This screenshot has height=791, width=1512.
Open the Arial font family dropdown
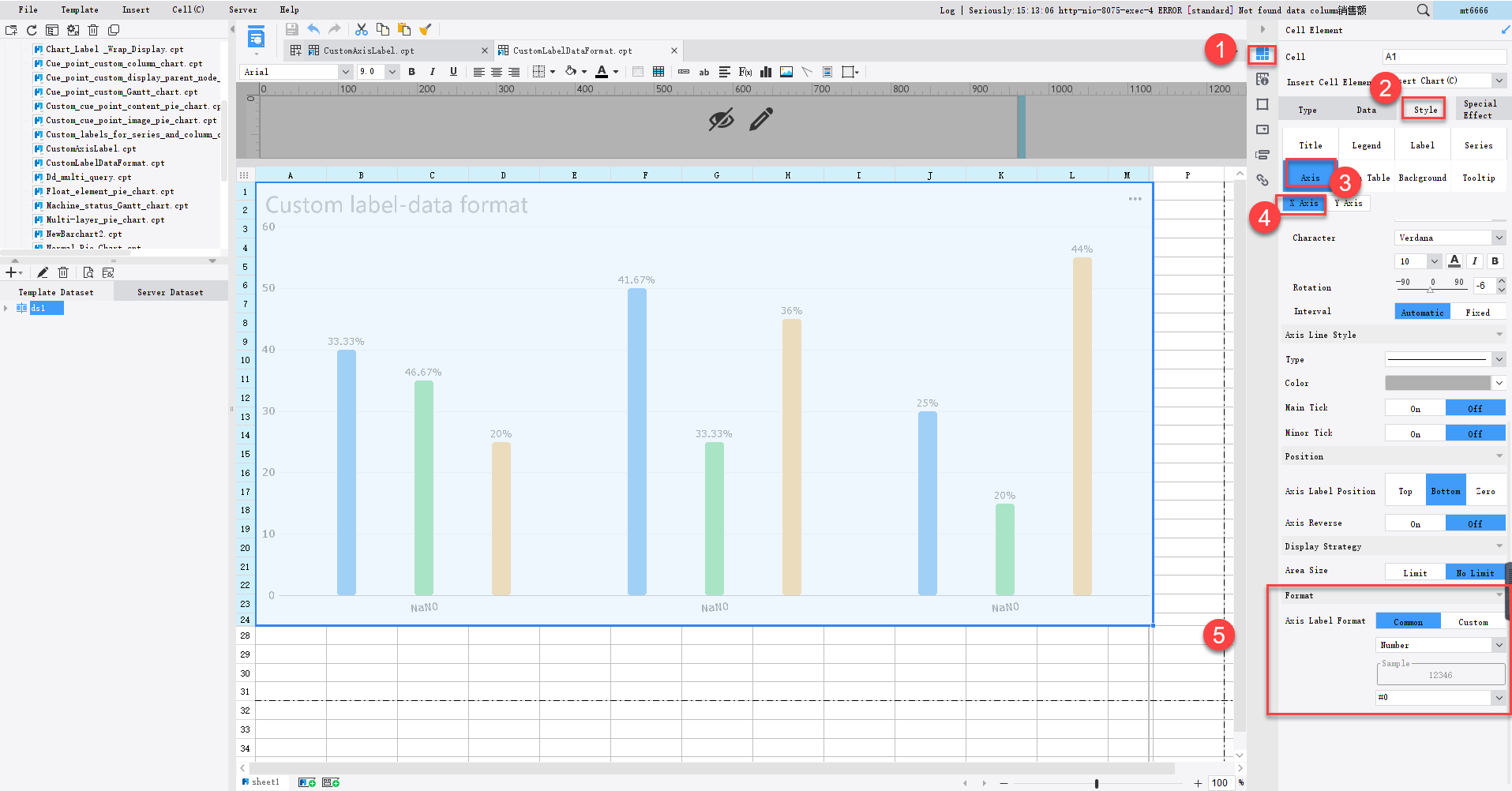tap(345, 71)
